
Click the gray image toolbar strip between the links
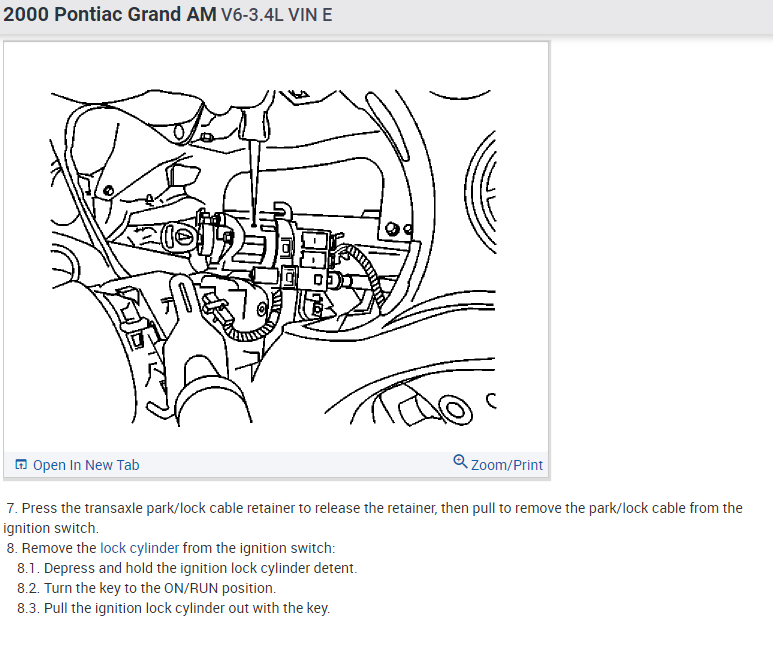(x=296, y=465)
